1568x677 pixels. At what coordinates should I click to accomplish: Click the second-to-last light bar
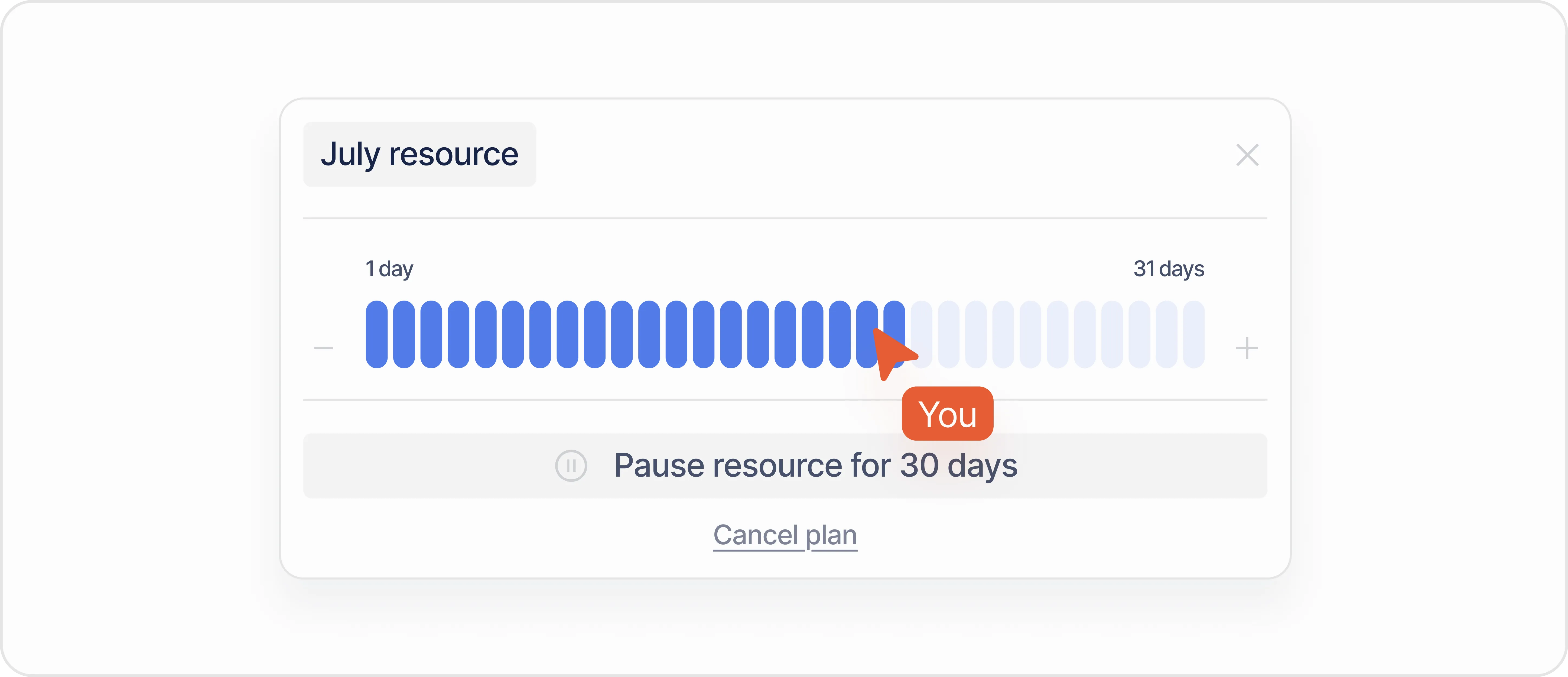pos(1167,334)
